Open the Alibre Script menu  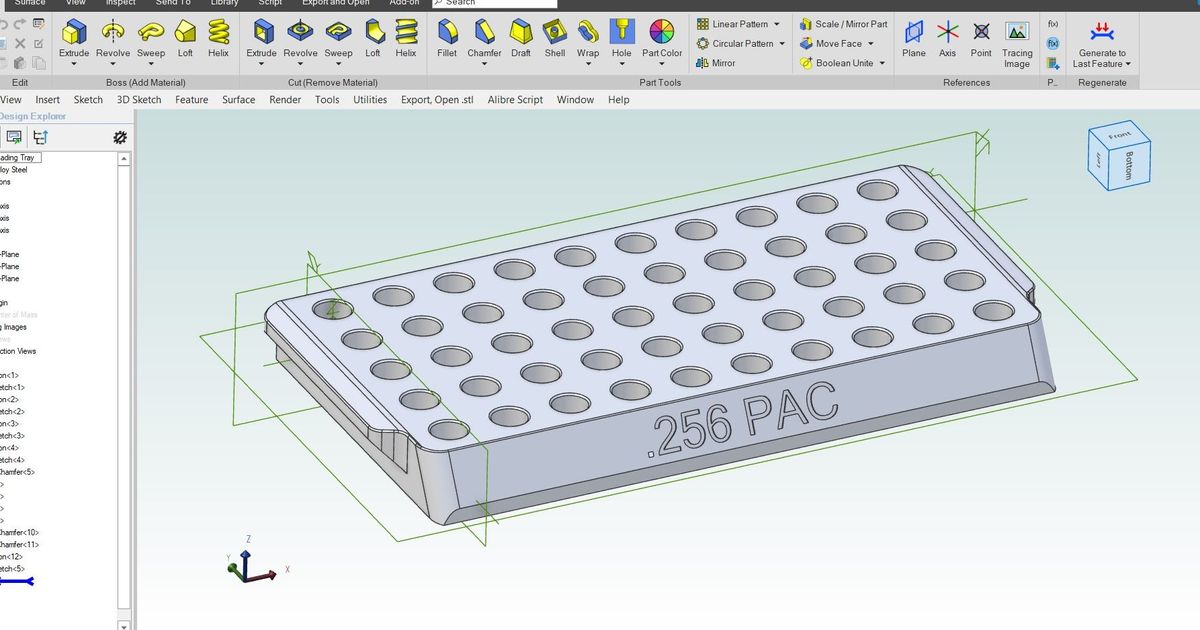point(514,99)
